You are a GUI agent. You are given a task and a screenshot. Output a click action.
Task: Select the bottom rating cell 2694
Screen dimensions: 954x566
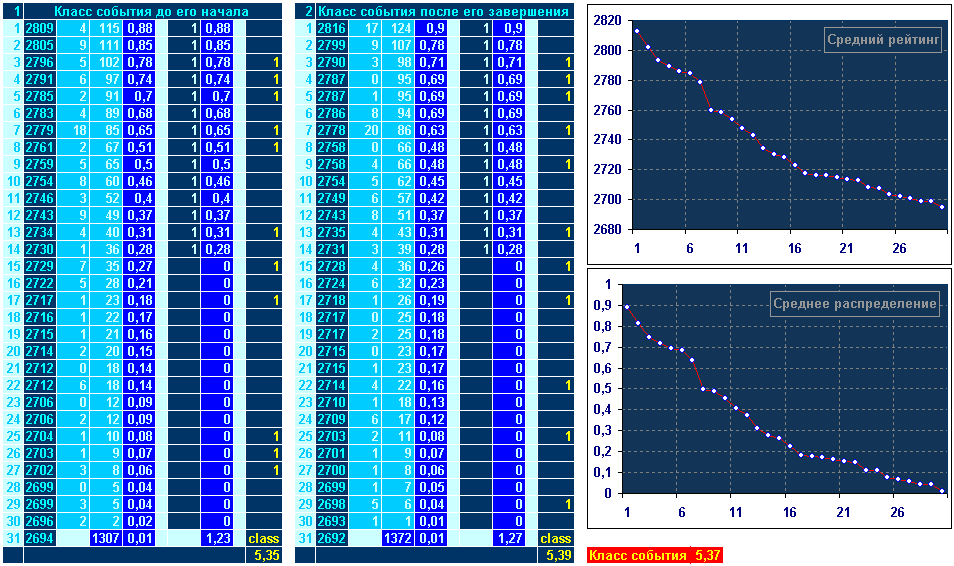[39, 538]
